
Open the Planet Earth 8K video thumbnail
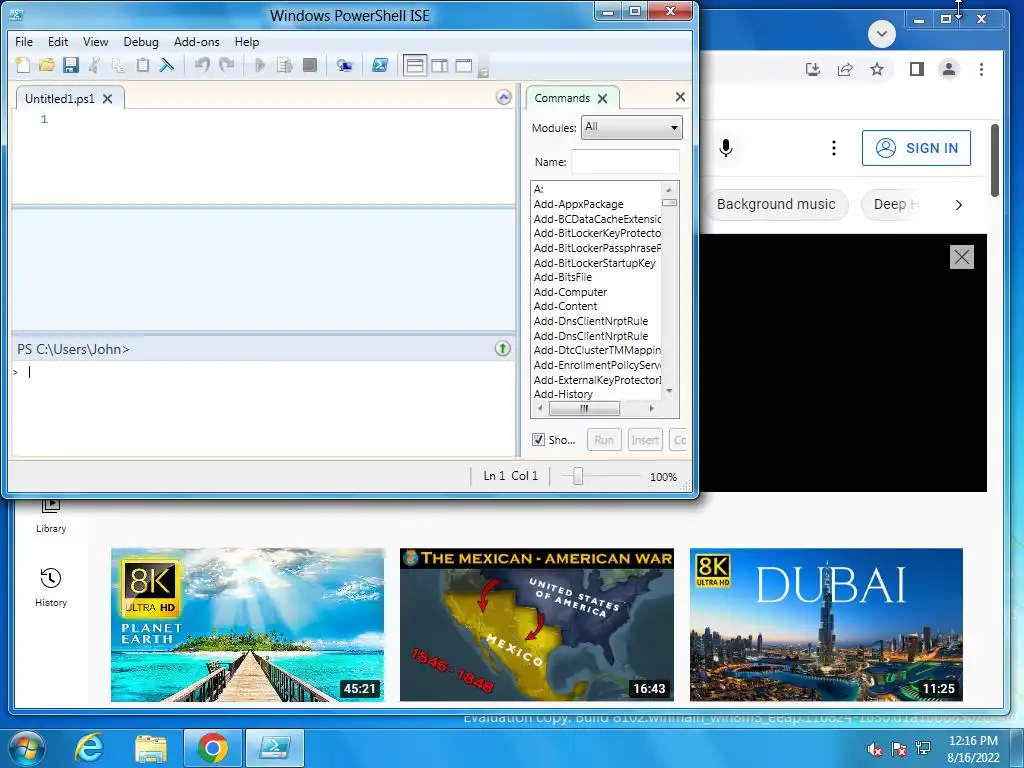248,625
